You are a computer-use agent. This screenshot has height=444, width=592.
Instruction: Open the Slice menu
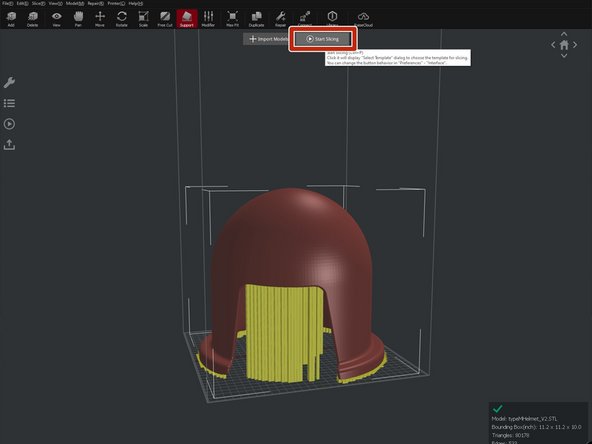coord(39,3)
